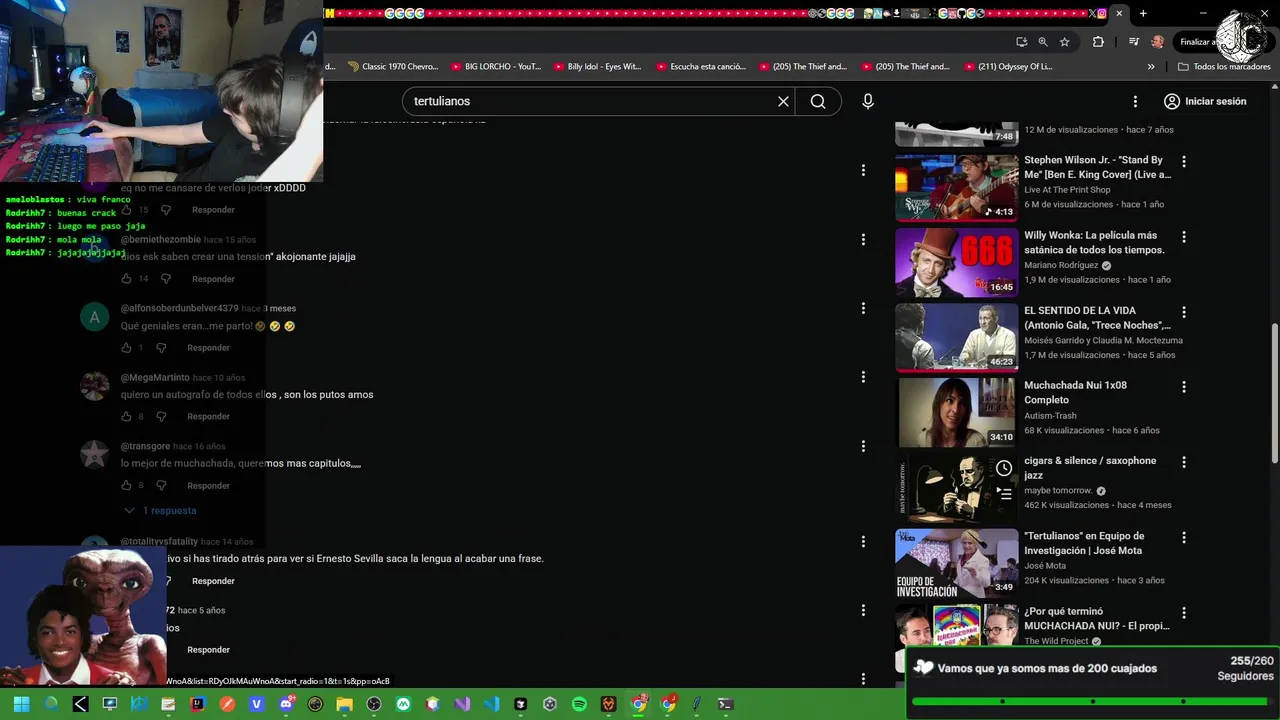Click the Windows Start button
The image size is (1280, 720).
pos(22,704)
